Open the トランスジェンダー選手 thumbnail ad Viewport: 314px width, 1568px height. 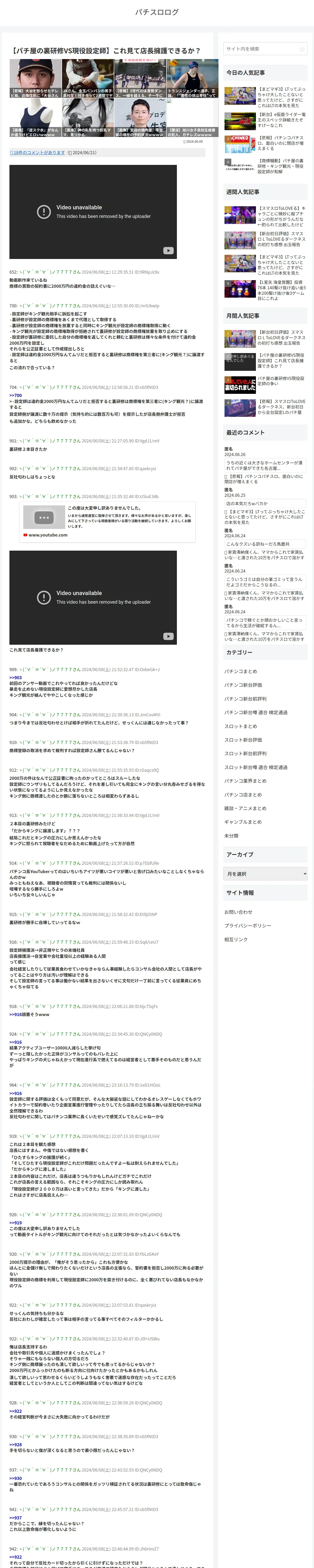tap(193, 78)
